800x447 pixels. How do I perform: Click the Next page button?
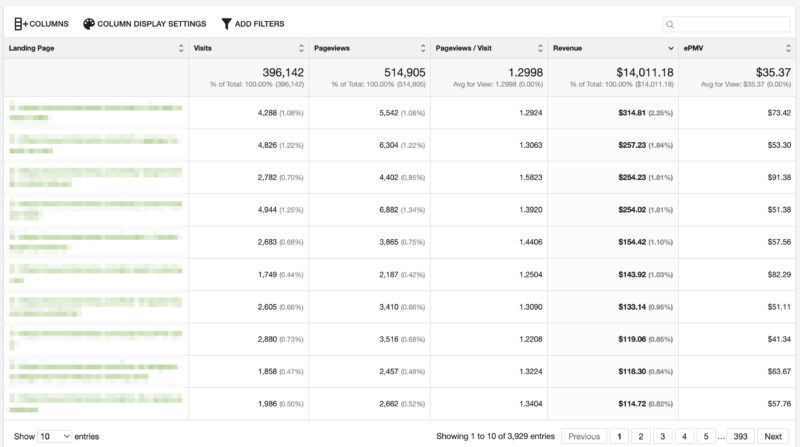773,436
